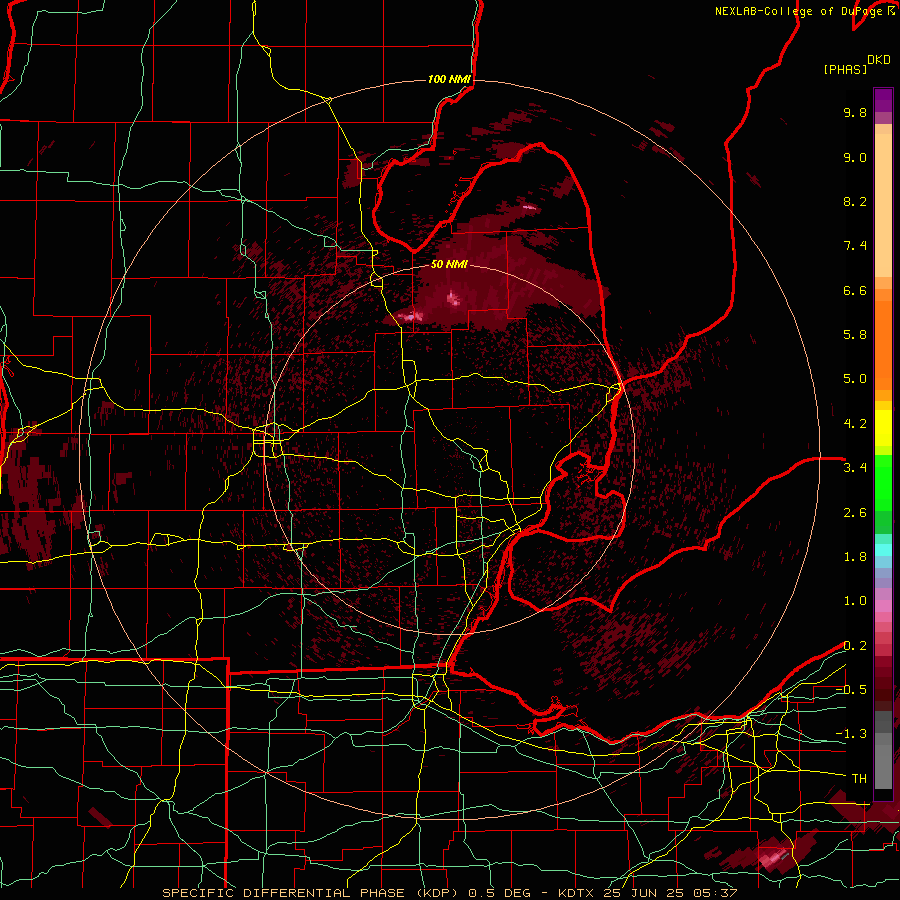Click the green segment of color bar

pyautogui.click(x=883, y=494)
